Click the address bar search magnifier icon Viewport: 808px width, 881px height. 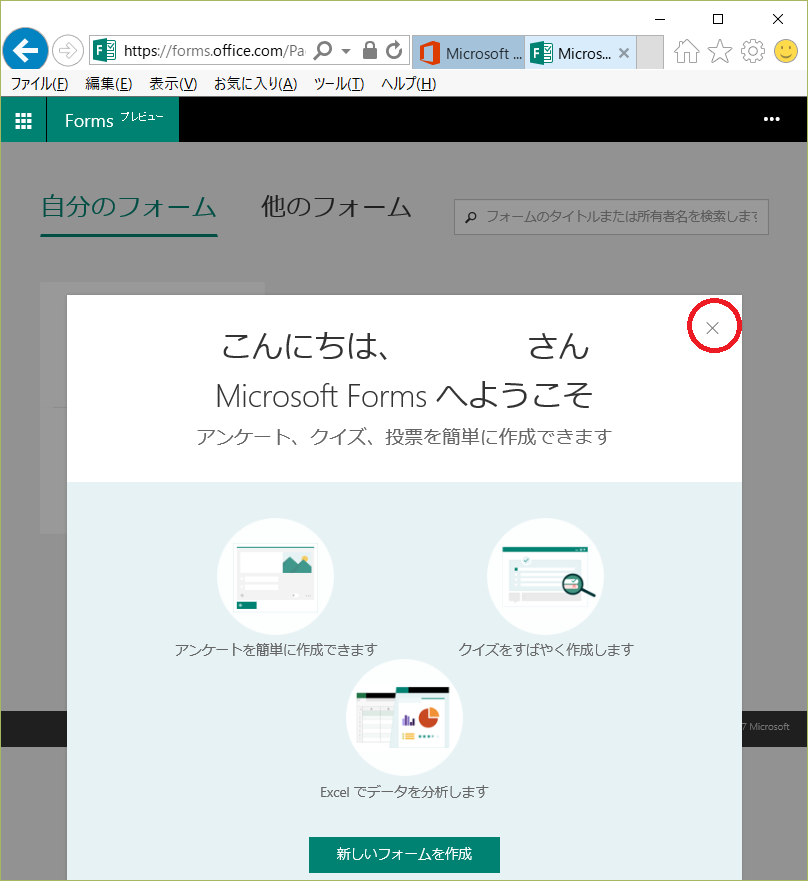point(323,50)
